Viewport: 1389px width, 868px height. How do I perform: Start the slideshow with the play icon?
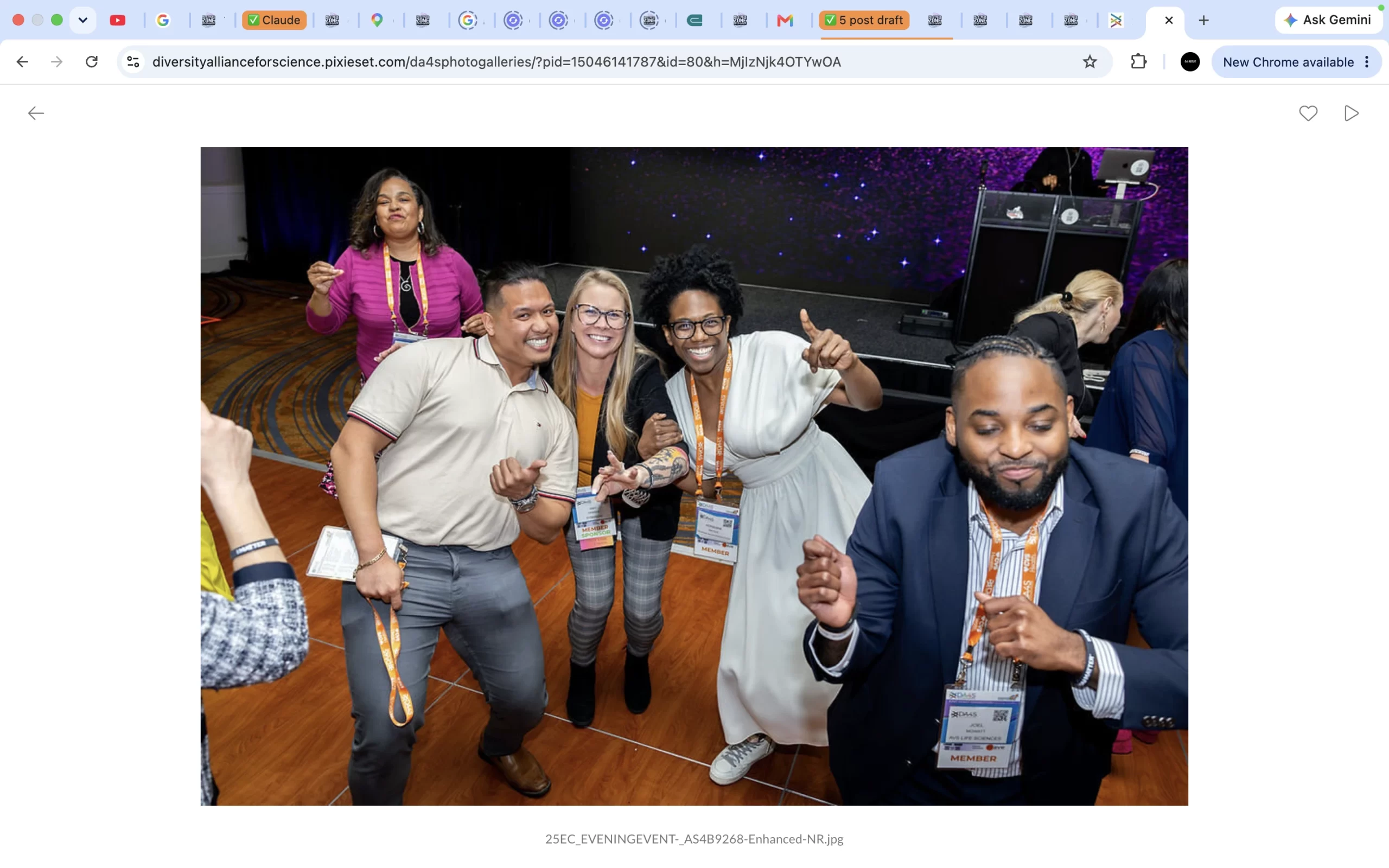[1351, 113]
